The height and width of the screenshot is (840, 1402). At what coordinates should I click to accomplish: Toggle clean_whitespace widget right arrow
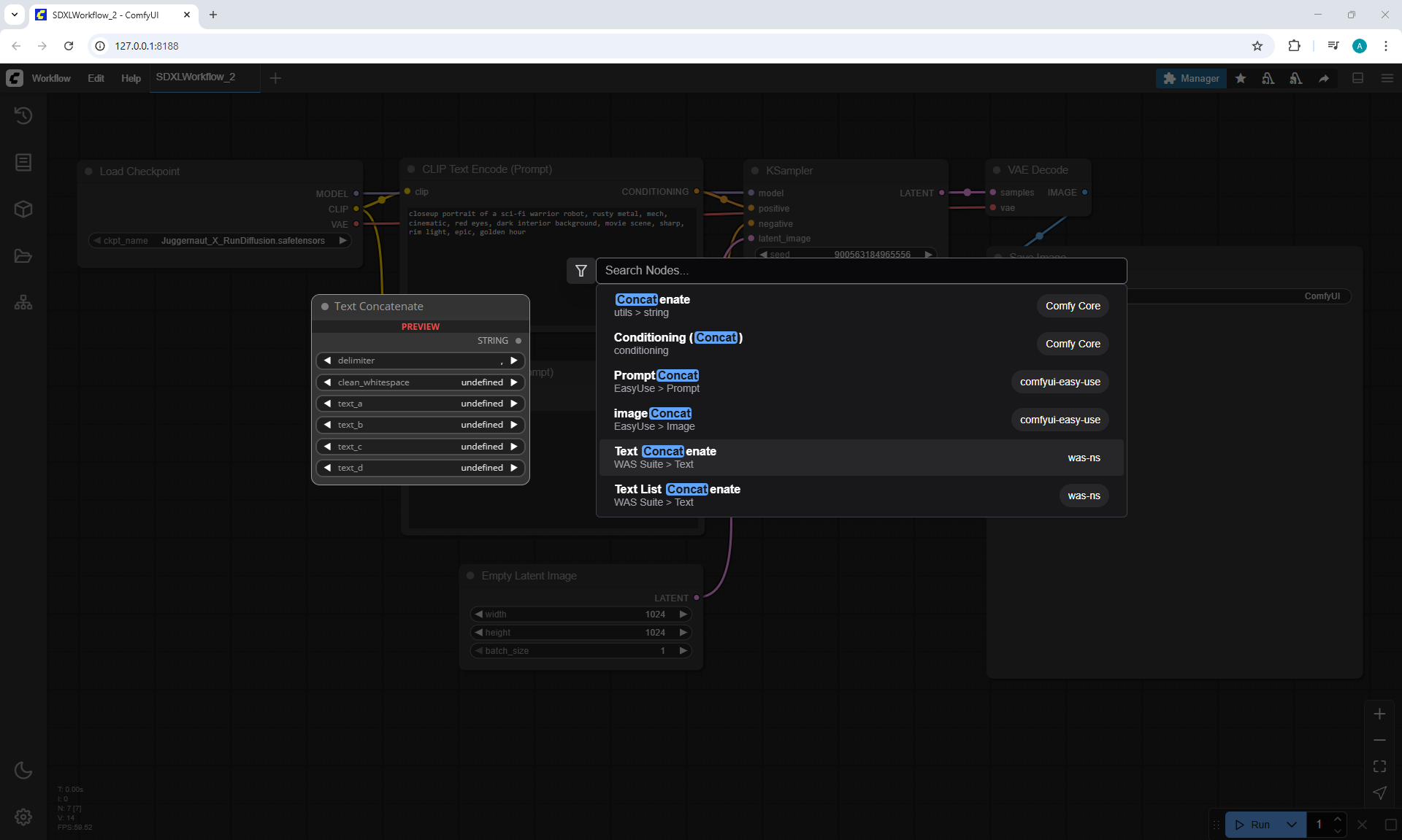pyautogui.click(x=514, y=382)
